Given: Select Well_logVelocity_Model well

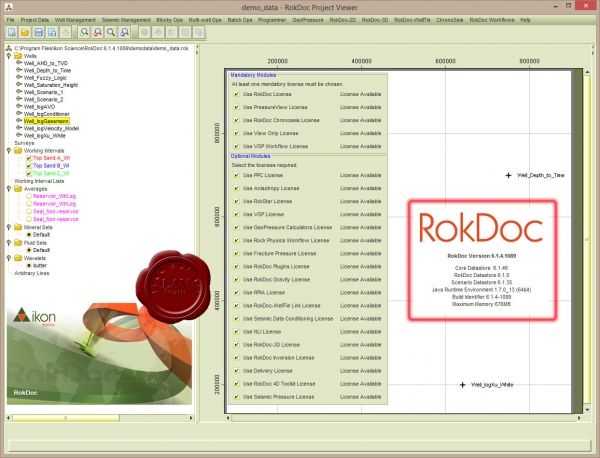Looking at the screenshot, I should 51,129.
